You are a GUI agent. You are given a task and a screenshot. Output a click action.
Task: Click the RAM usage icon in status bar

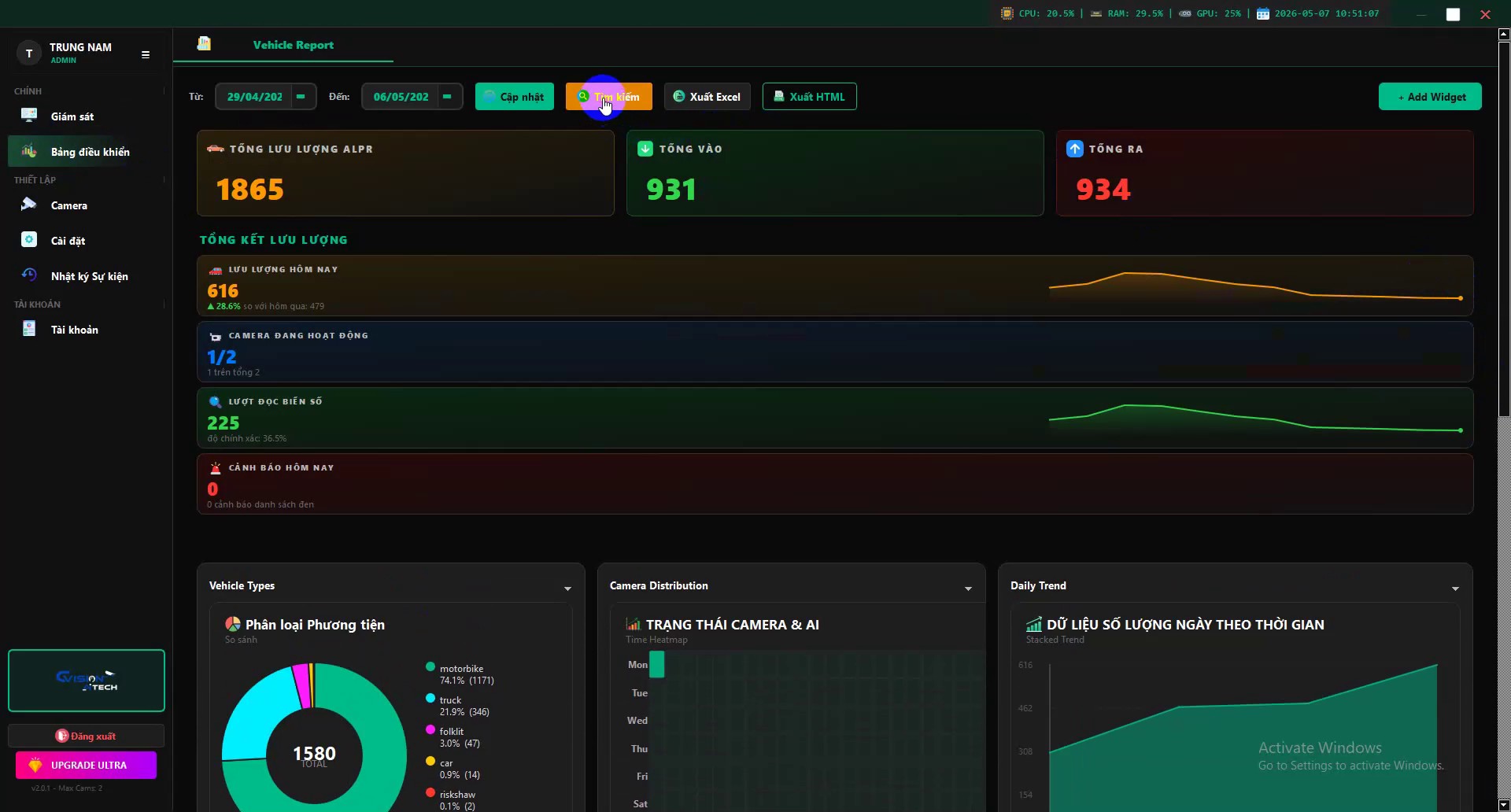point(1095,13)
